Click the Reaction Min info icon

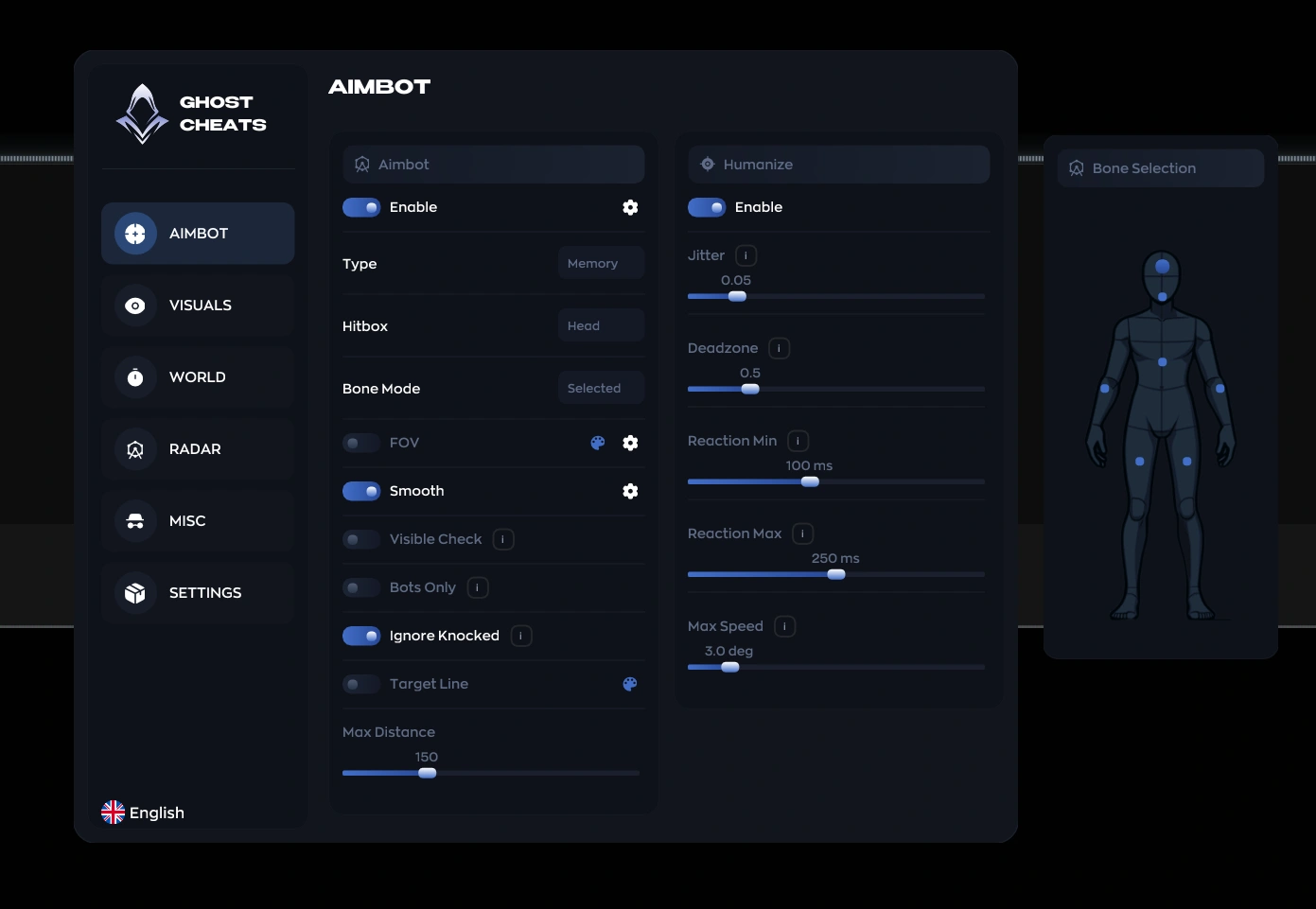798,441
